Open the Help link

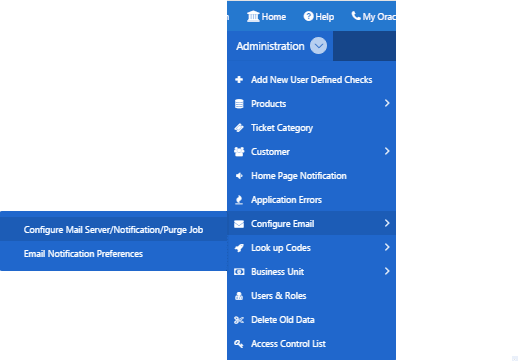[319, 16]
